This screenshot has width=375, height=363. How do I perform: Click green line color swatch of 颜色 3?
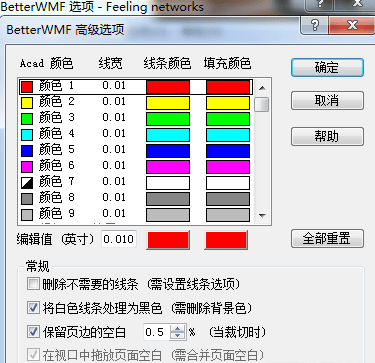click(168, 119)
